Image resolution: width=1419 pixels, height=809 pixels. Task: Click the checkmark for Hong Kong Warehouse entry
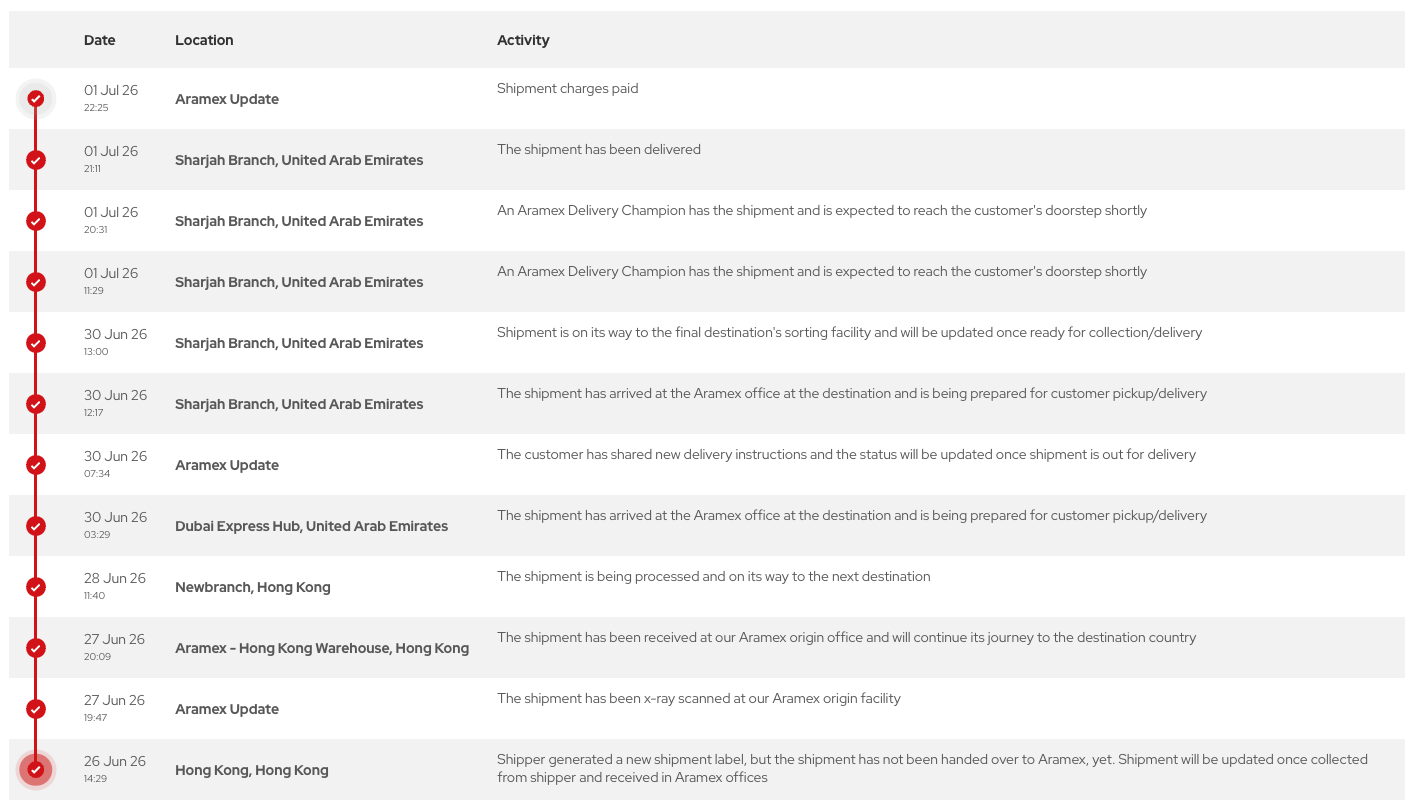click(36, 648)
